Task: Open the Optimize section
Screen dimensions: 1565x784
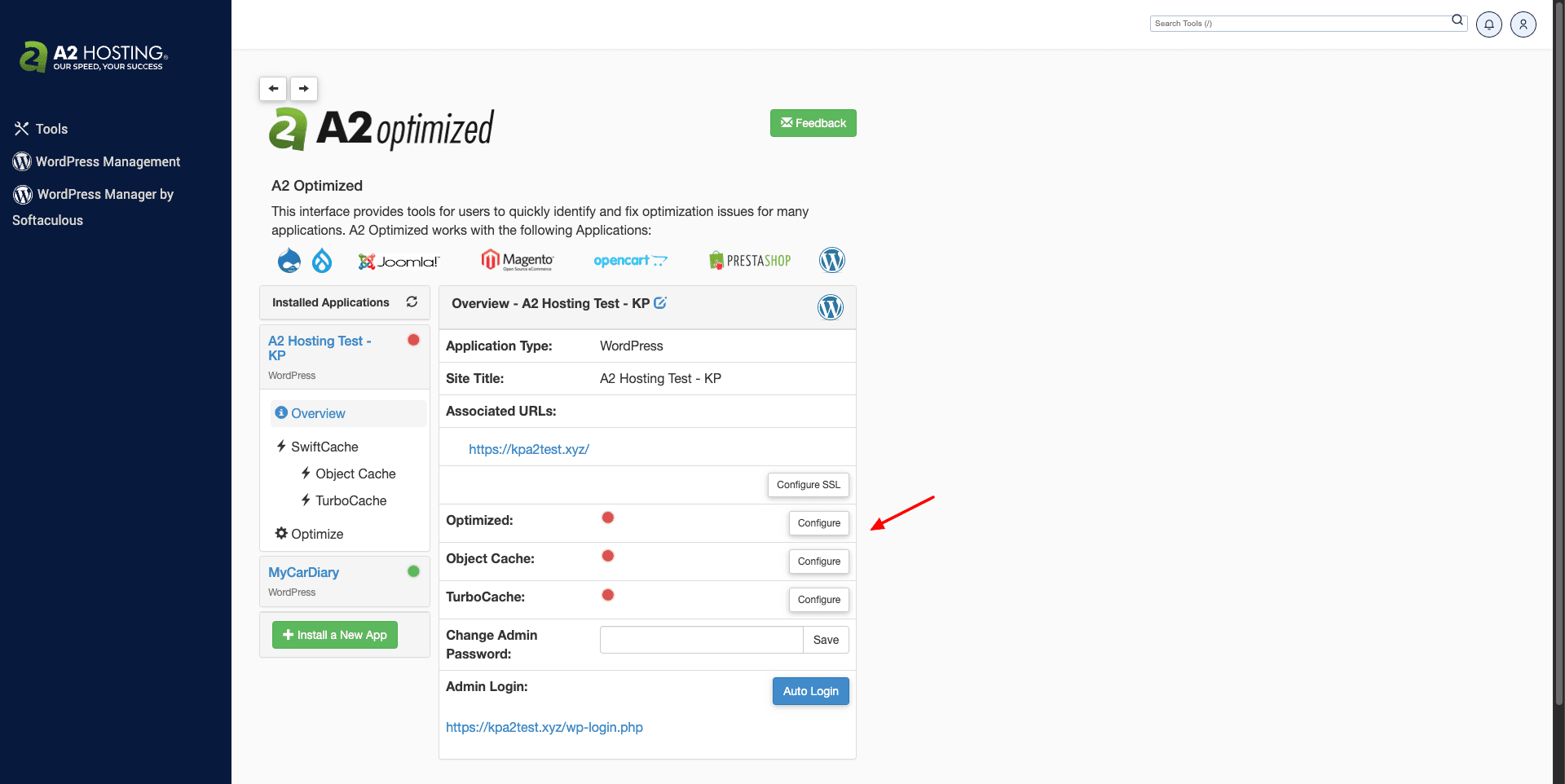Action: tap(317, 534)
